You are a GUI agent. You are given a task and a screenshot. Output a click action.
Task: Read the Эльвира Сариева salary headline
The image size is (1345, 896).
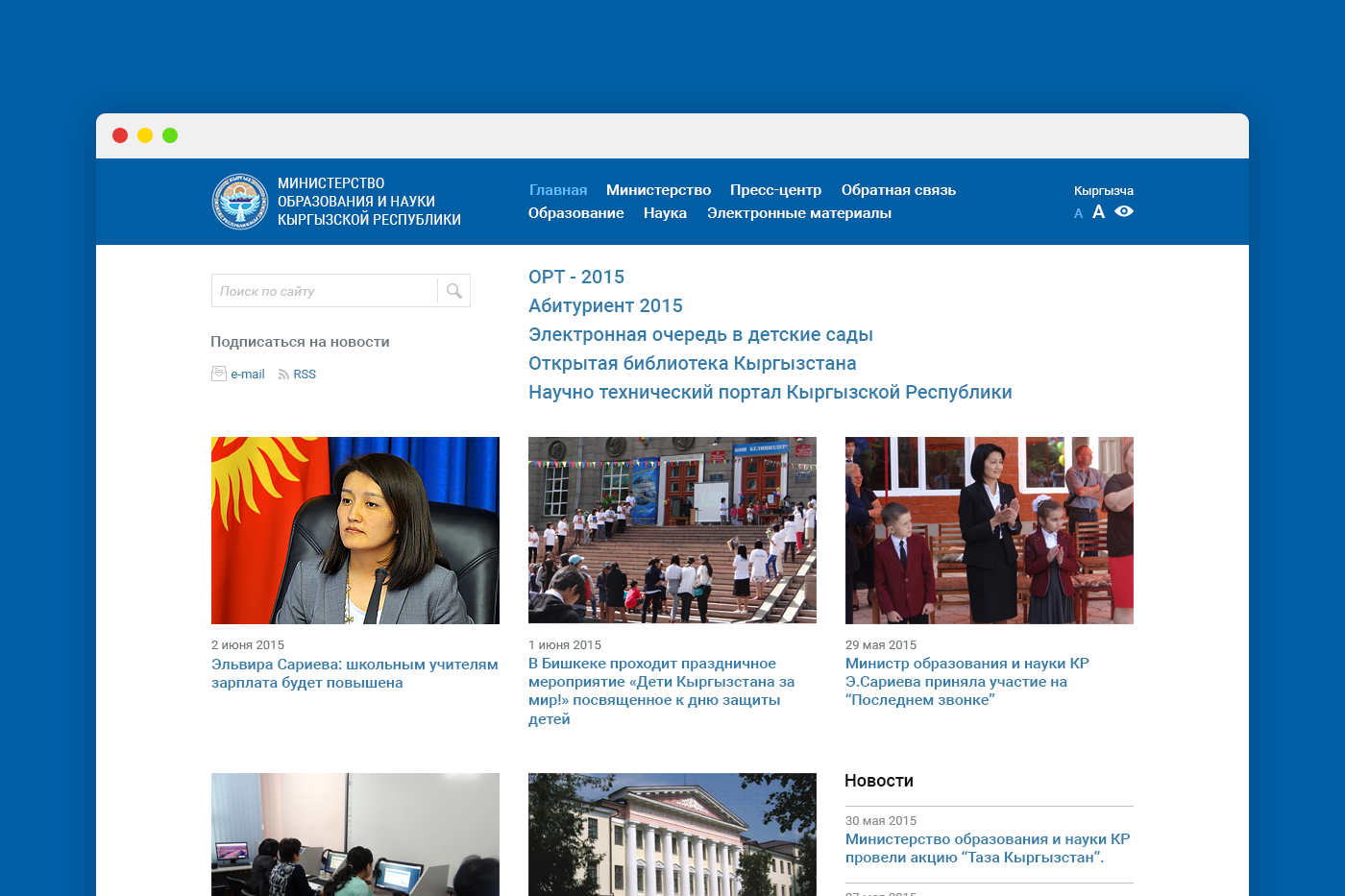coord(355,673)
